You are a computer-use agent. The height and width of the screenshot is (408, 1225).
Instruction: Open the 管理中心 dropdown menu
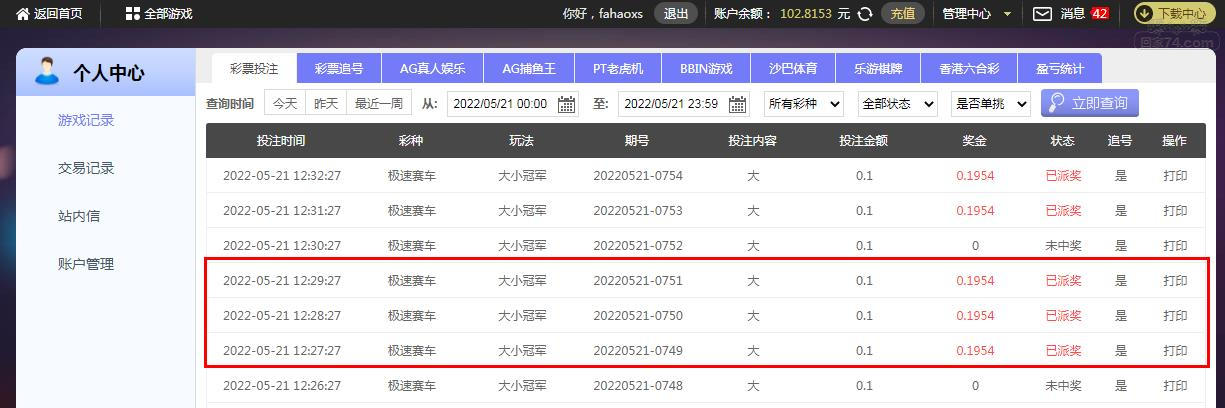click(977, 14)
